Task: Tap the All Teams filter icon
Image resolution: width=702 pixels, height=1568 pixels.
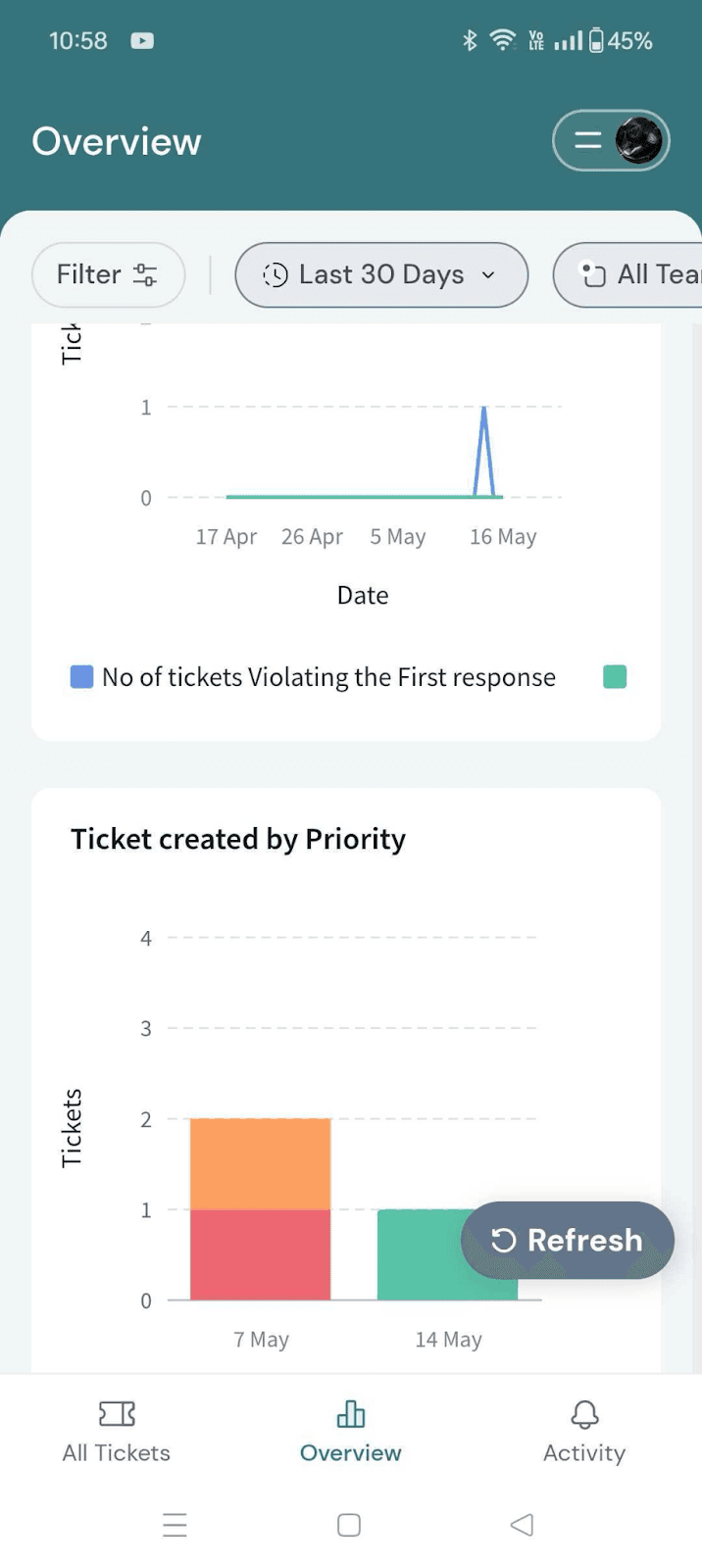Action: (592, 275)
